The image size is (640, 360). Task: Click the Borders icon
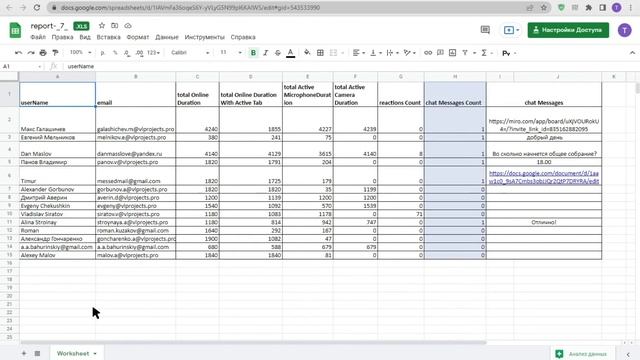(320, 53)
